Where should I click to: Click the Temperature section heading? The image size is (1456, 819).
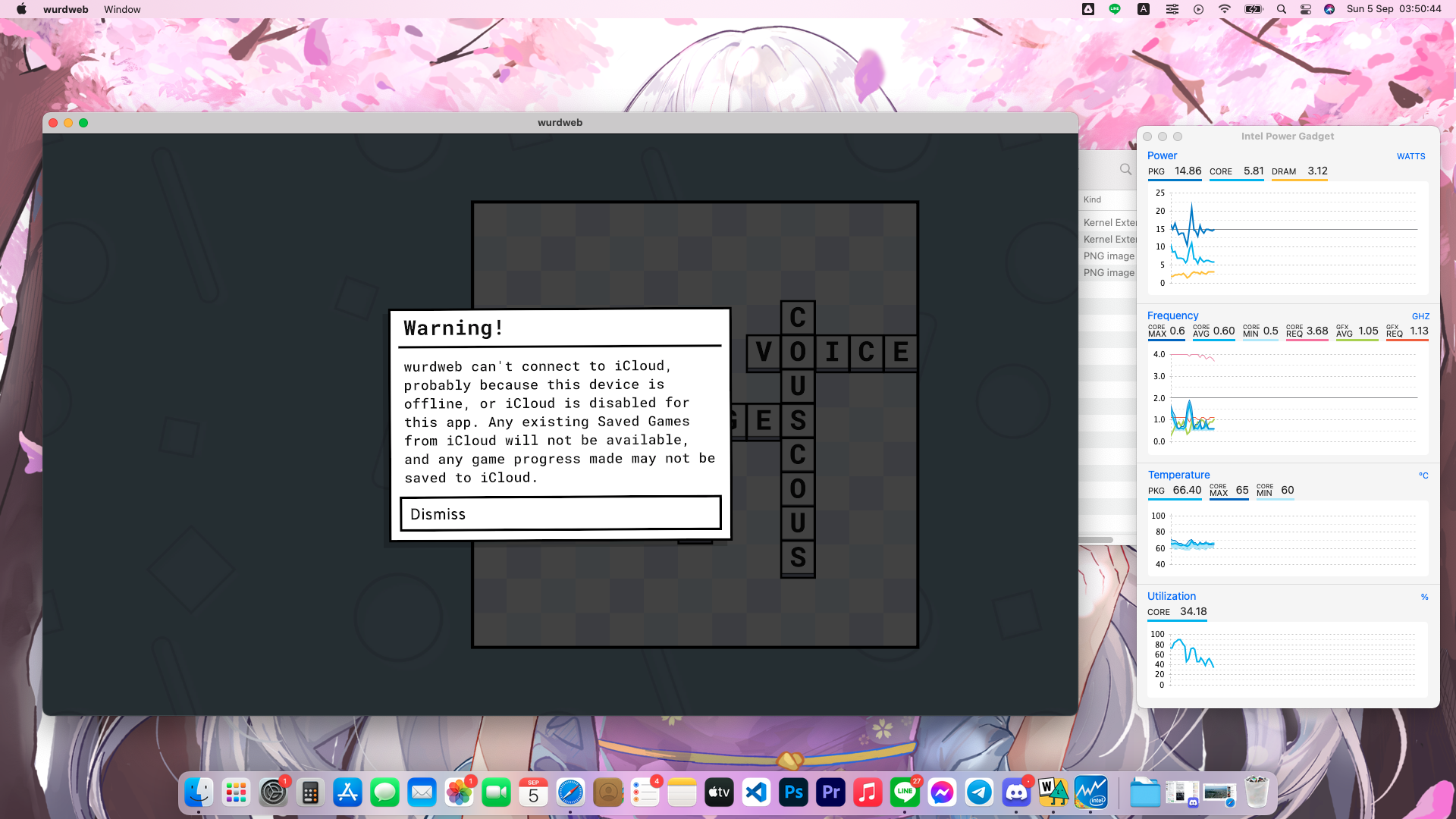[1178, 475]
